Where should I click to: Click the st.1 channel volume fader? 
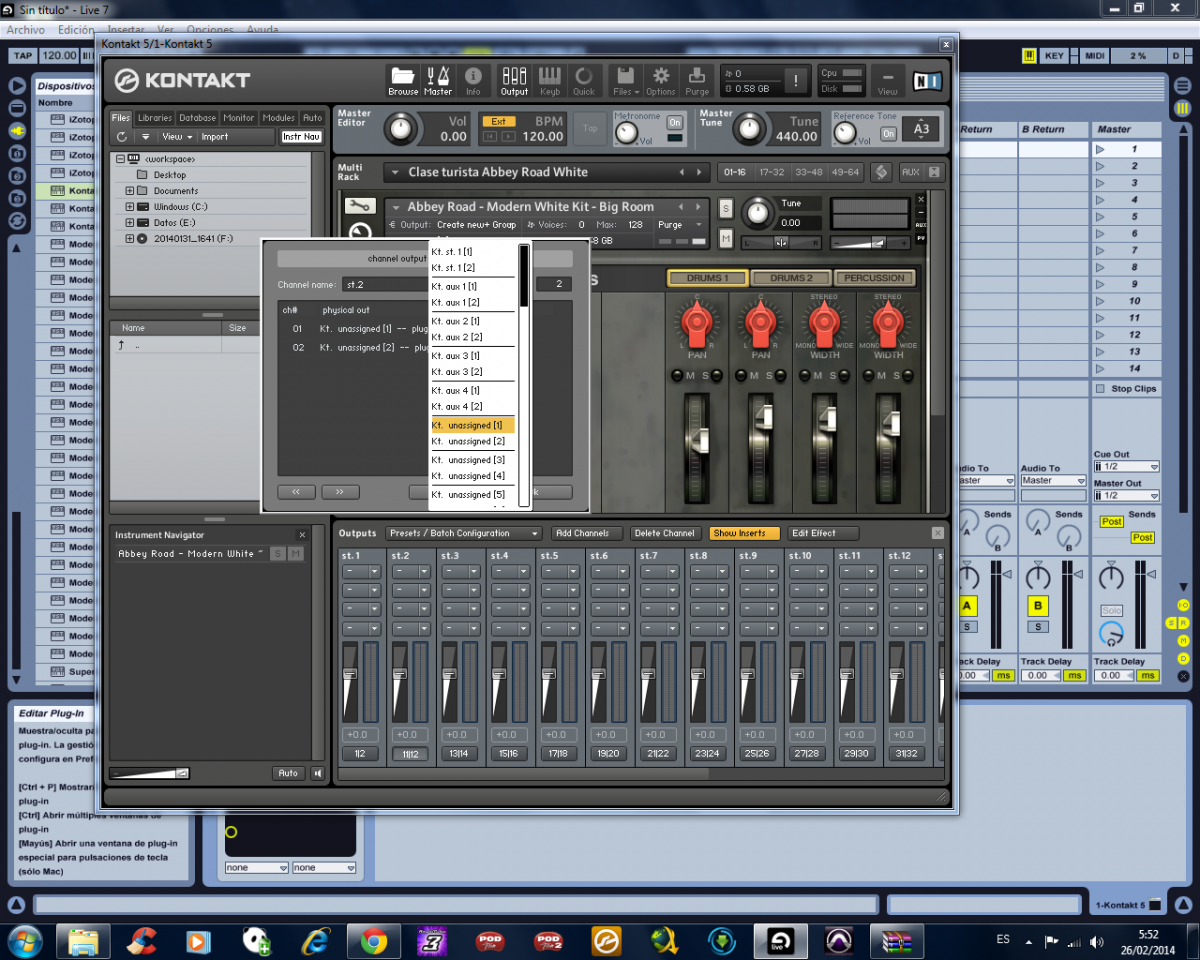tap(349, 675)
